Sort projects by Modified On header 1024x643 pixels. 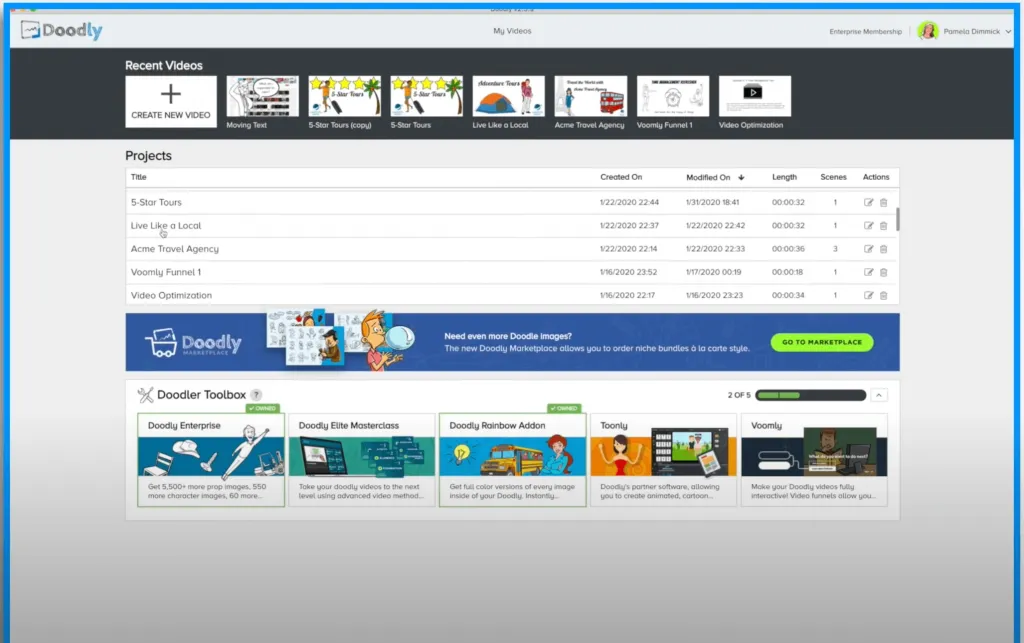tap(708, 178)
